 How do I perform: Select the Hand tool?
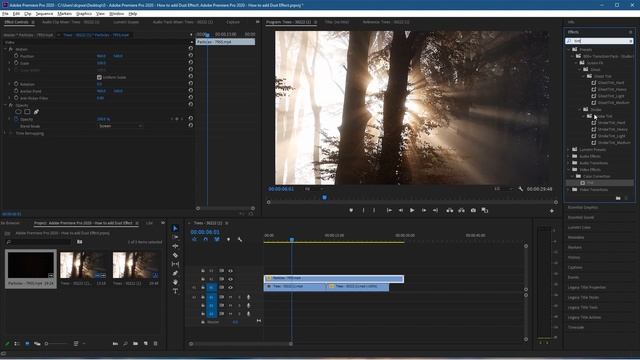(175, 282)
